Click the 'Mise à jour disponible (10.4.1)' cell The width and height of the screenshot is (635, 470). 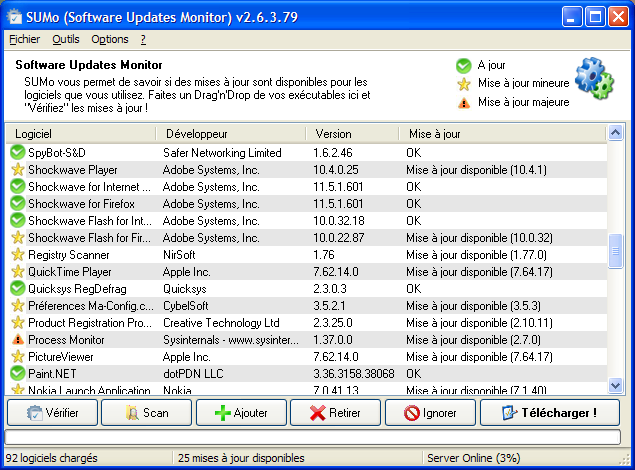pos(476,170)
